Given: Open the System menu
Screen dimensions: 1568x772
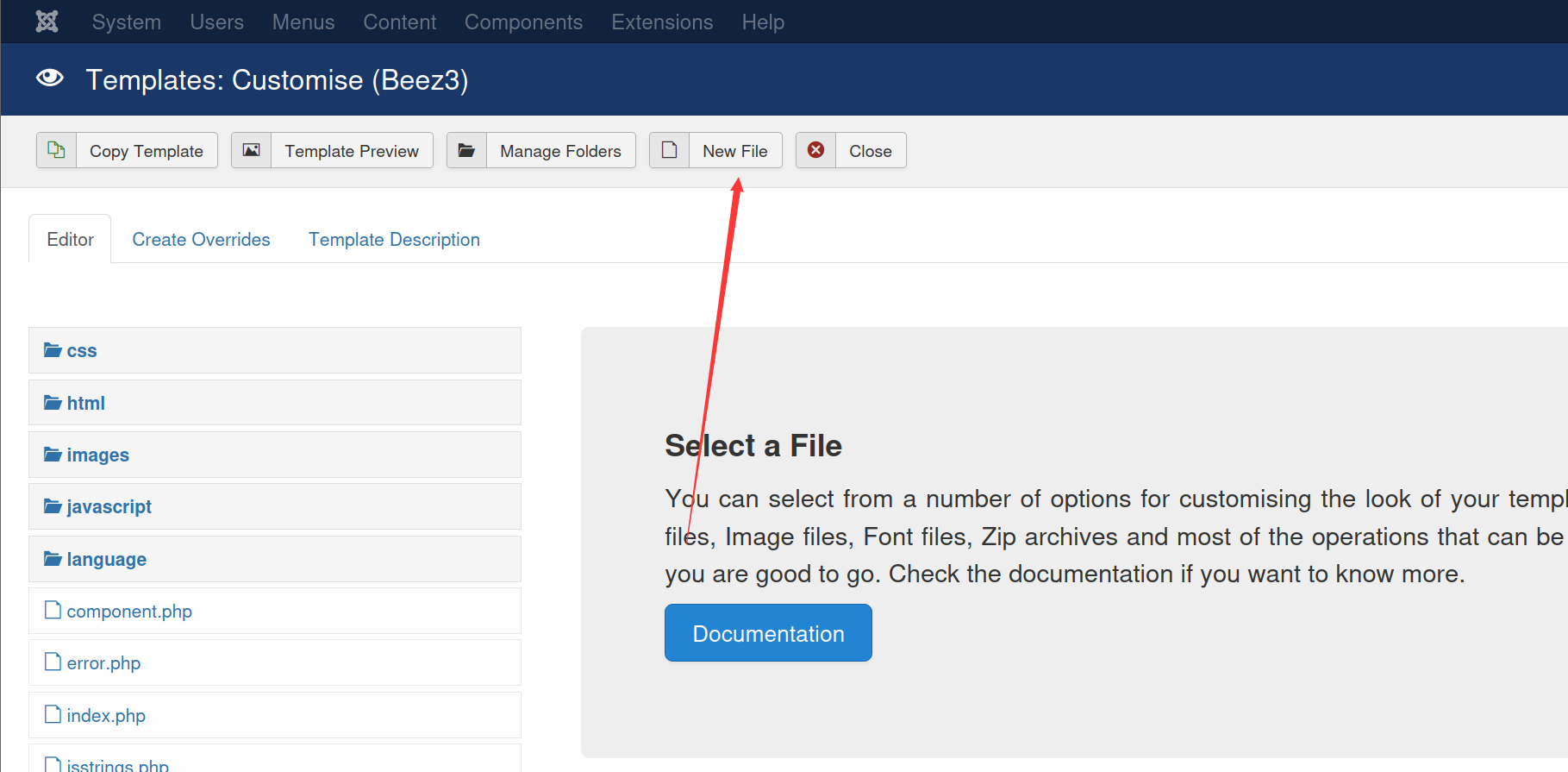Looking at the screenshot, I should click(127, 22).
